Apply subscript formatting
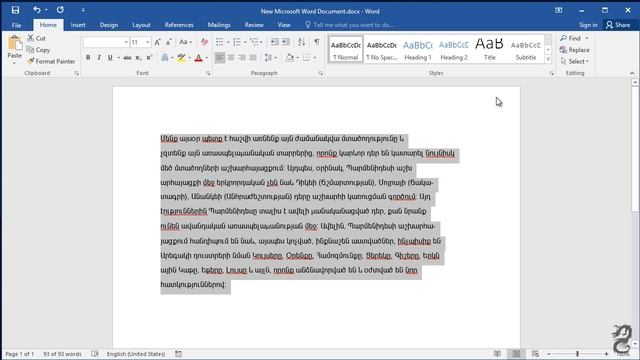Screen dimensions: 640x360 coord(138,58)
